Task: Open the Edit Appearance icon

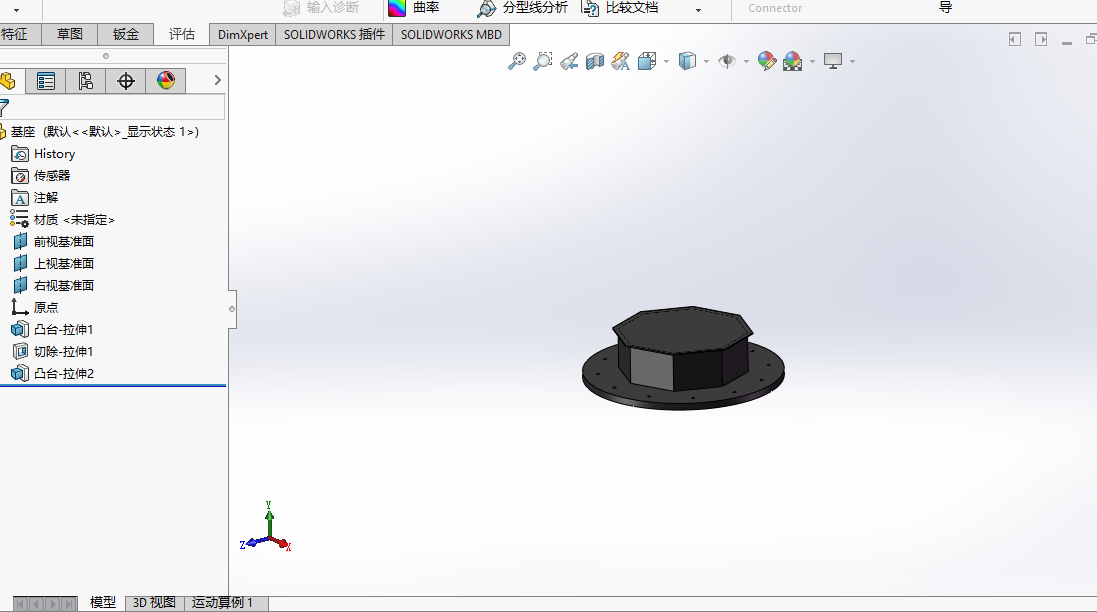Action: coord(767,61)
